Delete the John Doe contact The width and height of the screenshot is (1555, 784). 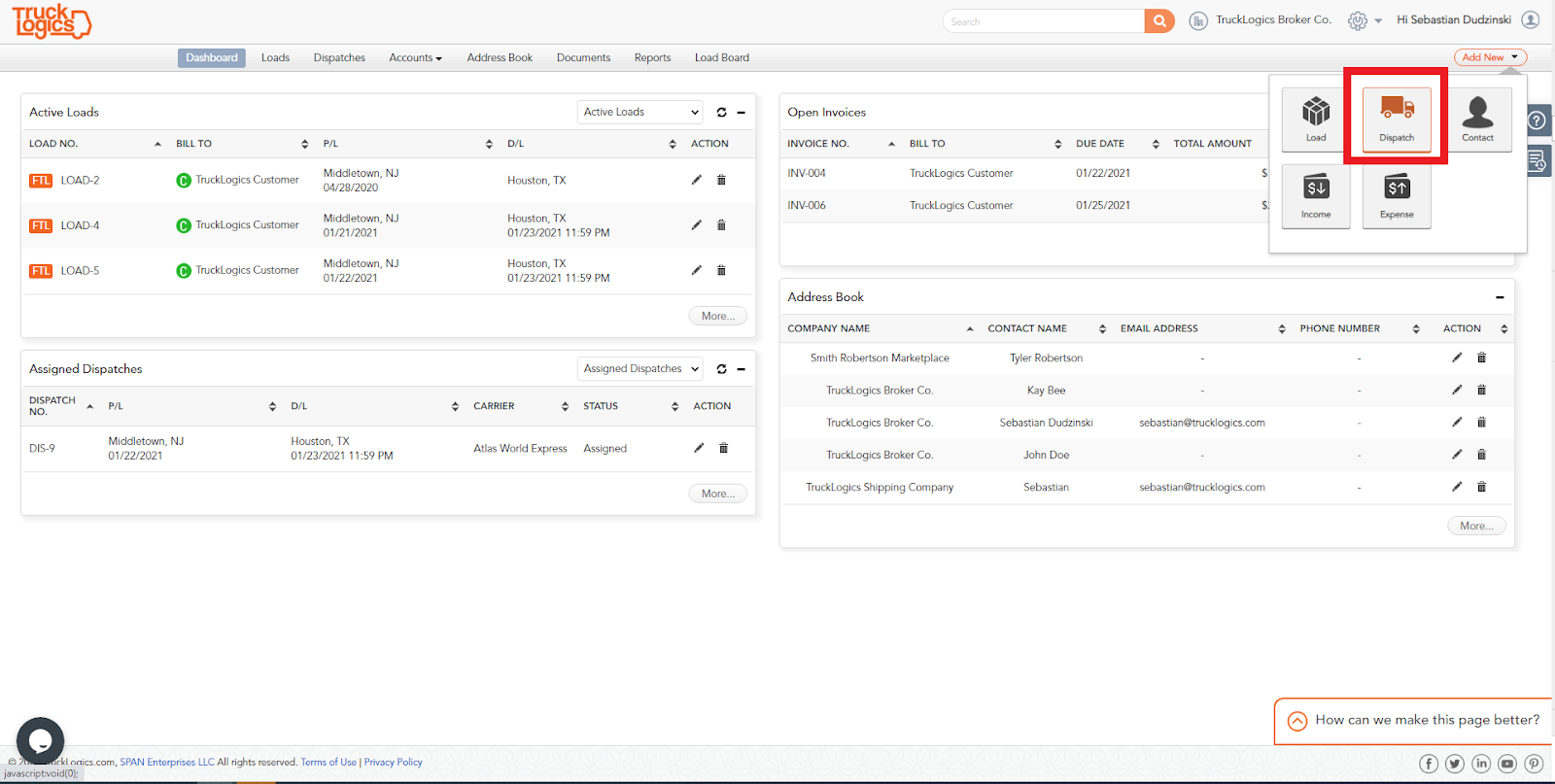(1481, 455)
